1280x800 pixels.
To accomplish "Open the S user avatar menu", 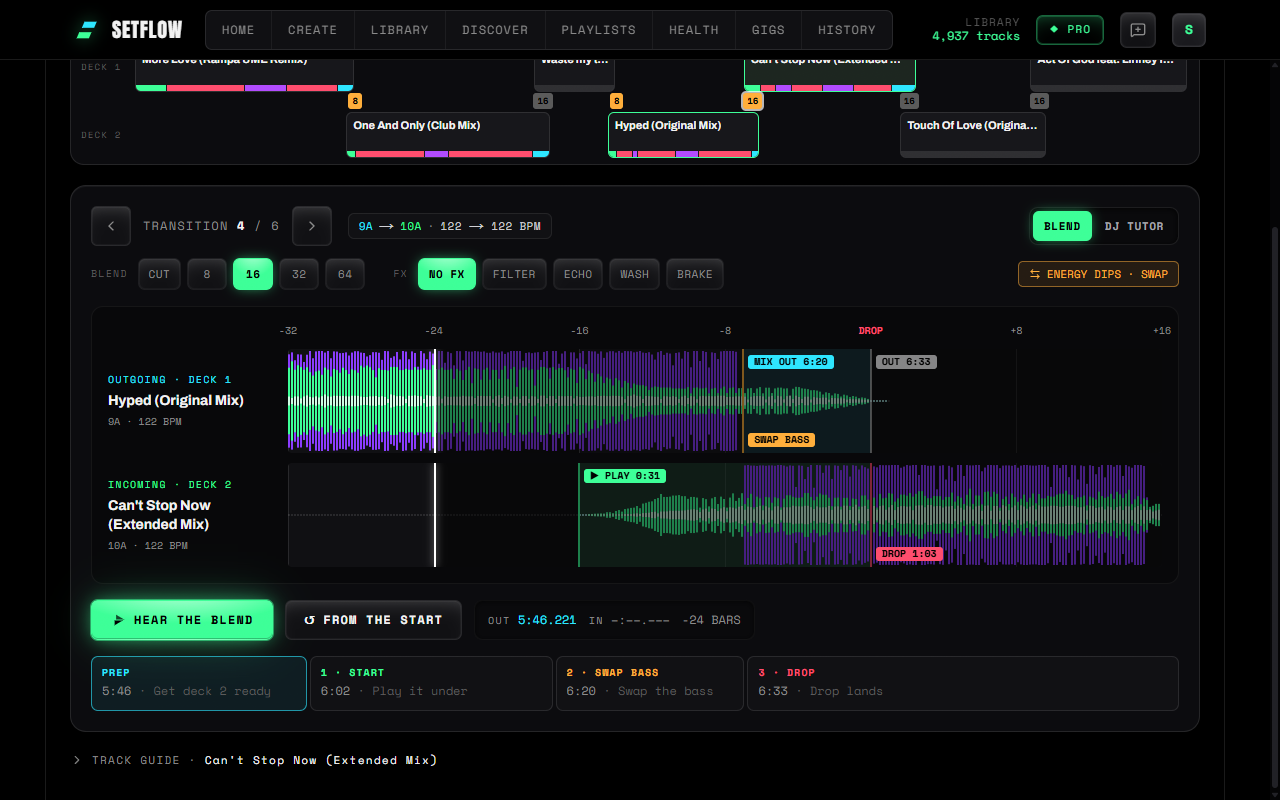I will [x=1189, y=30].
